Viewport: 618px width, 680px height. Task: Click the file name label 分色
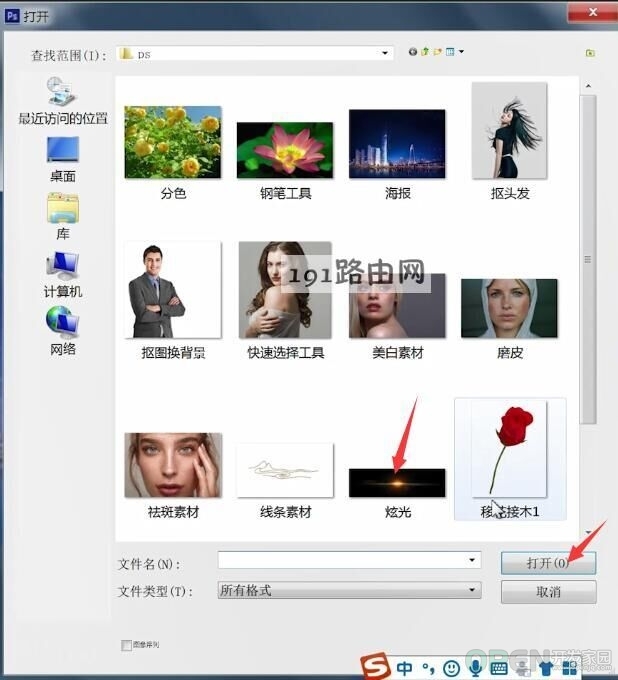(x=173, y=193)
